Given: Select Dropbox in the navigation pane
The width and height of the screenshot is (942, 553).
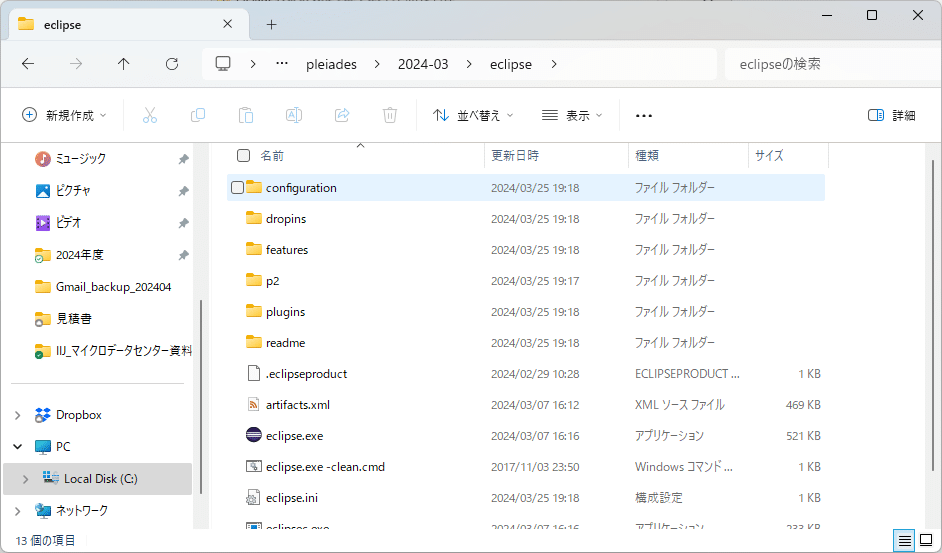Looking at the screenshot, I should pos(78,415).
